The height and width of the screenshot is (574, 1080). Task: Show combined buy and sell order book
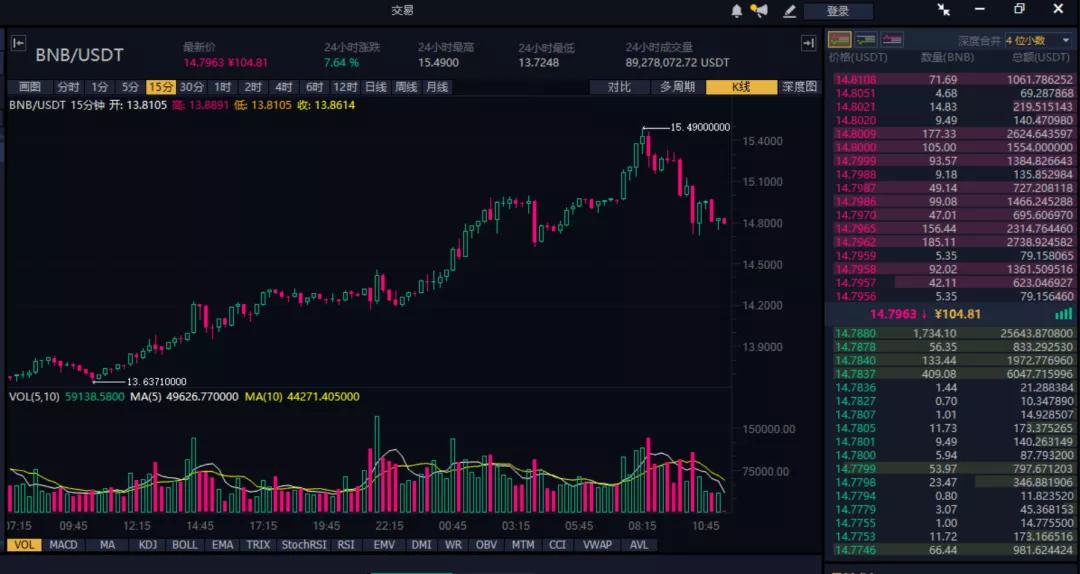[840, 40]
